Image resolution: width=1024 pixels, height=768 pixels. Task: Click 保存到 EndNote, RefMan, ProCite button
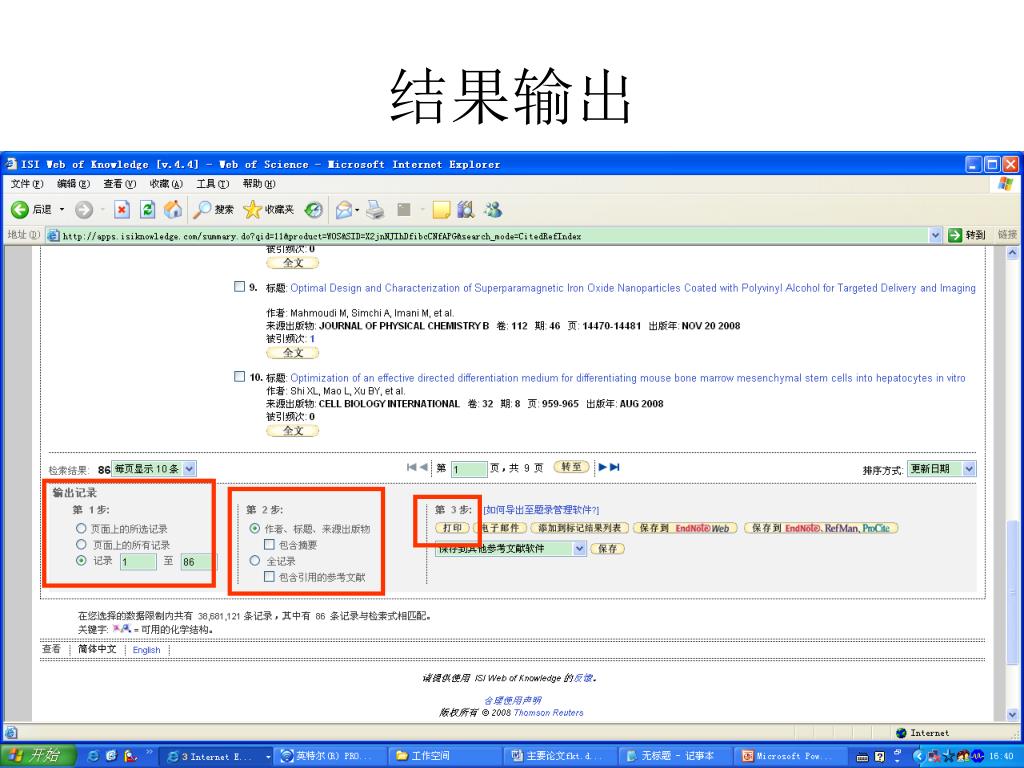(x=822, y=528)
